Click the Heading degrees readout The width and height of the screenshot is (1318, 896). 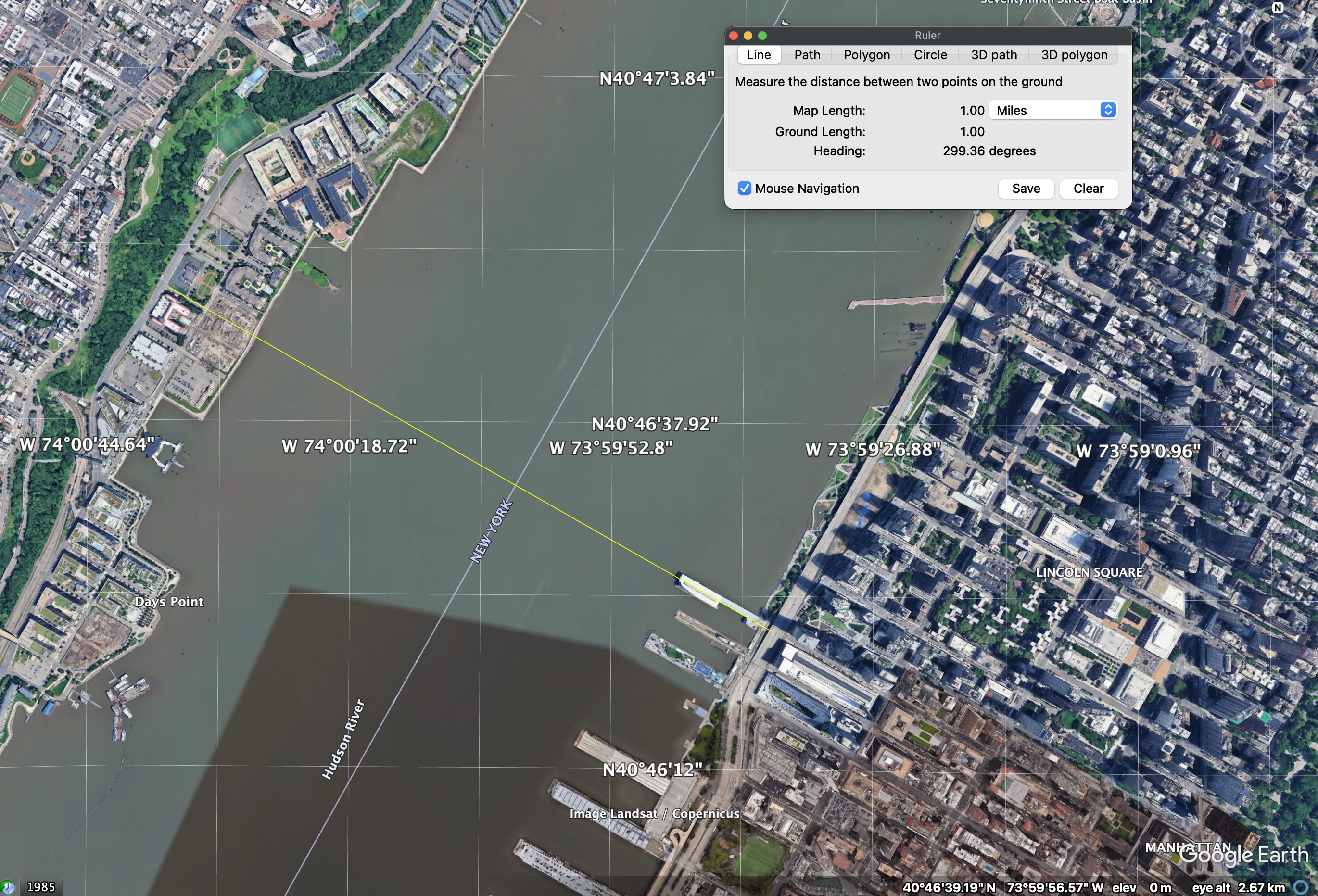tap(988, 151)
